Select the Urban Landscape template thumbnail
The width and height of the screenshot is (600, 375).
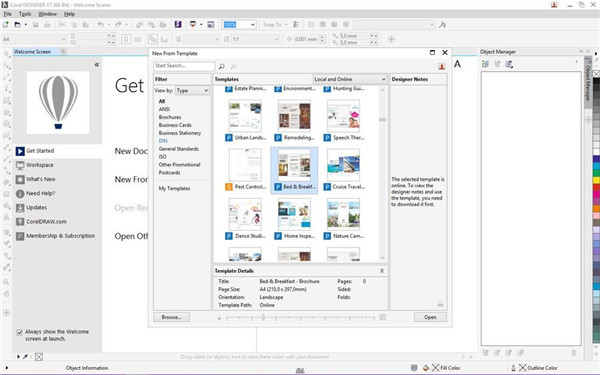tap(245, 116)
